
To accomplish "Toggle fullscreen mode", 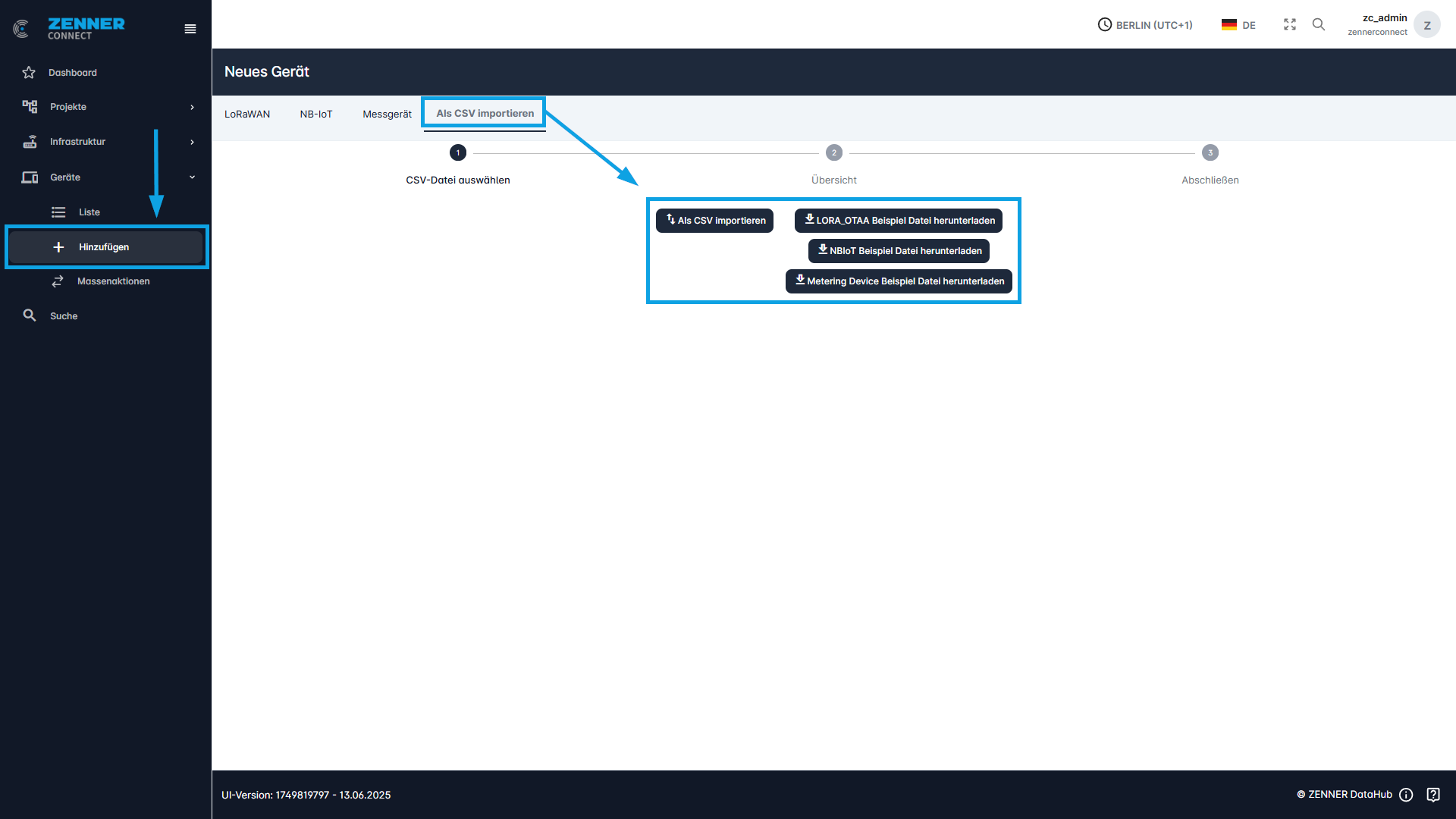I will coord(1290,24).
